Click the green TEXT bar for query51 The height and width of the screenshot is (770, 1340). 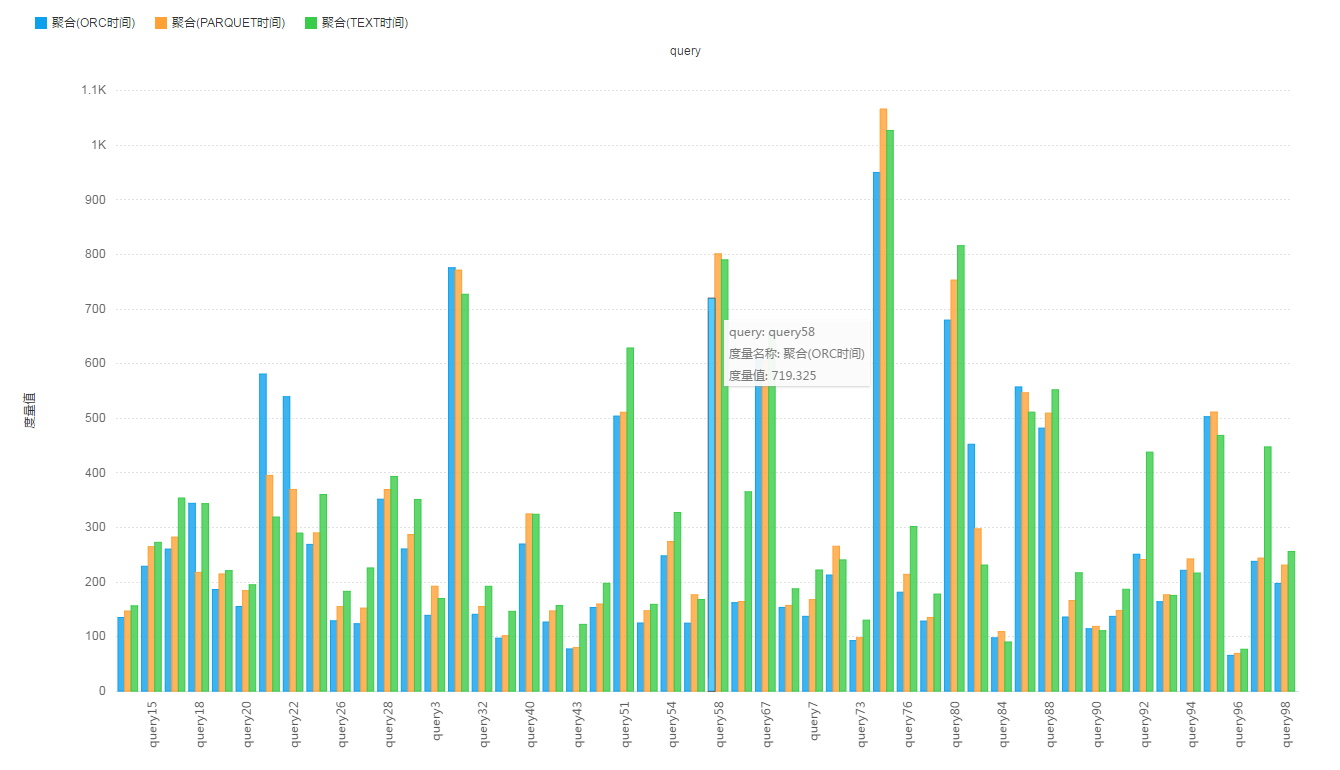point(630,520)
